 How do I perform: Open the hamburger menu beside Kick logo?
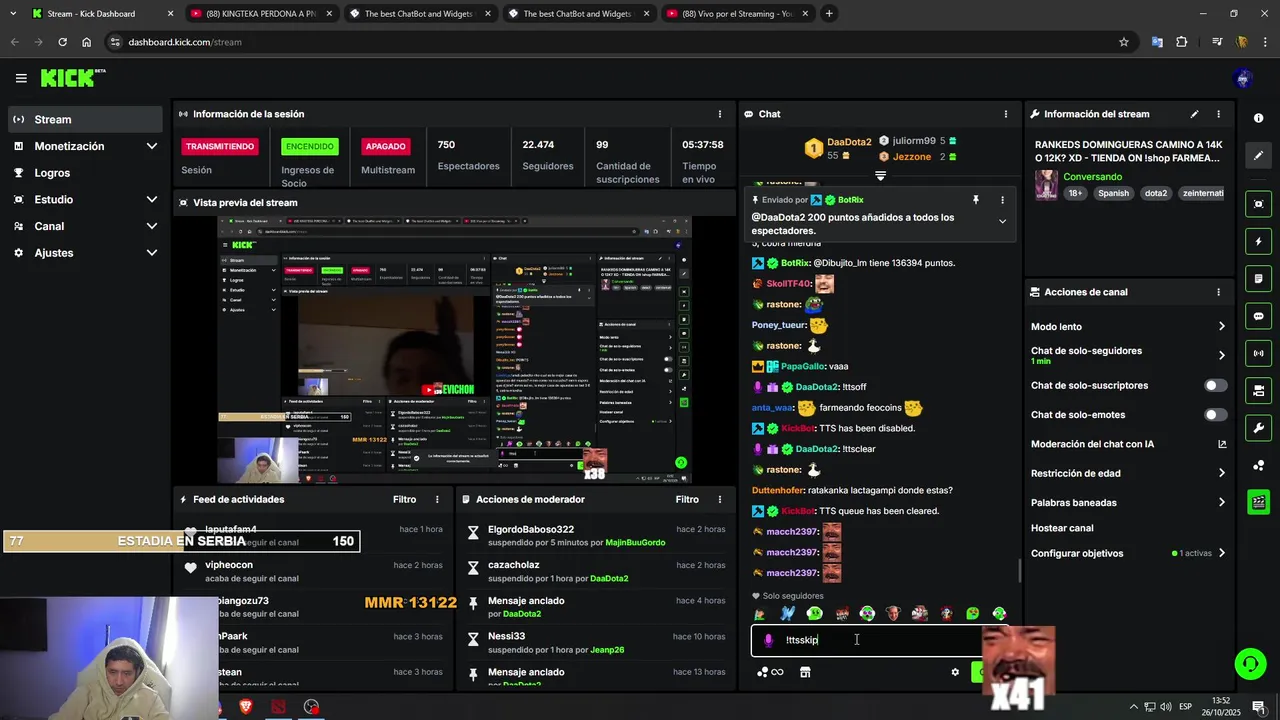[21, 78]
